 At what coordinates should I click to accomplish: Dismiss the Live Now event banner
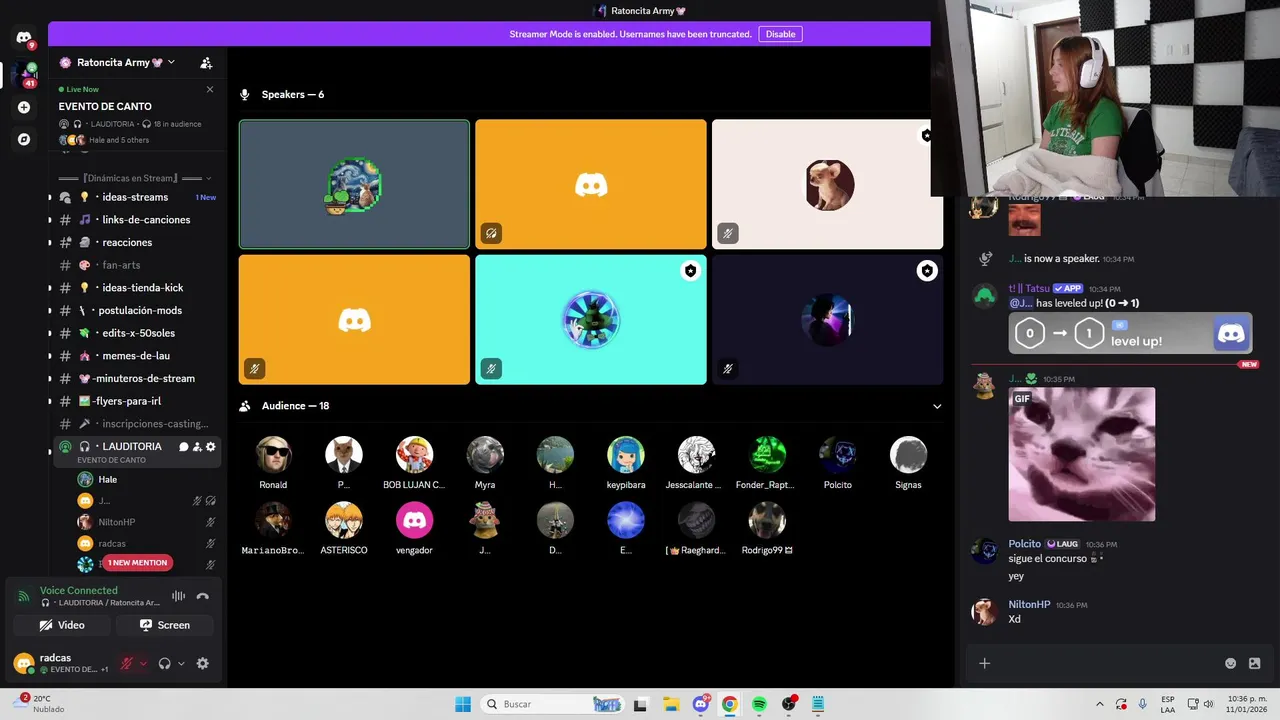pyautogui.click(x=210, y=89)
